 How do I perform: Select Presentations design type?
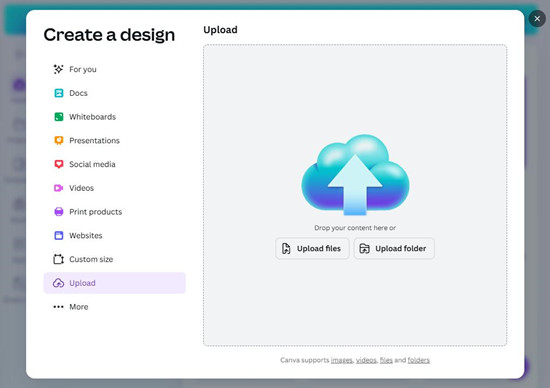click(114, 140)
